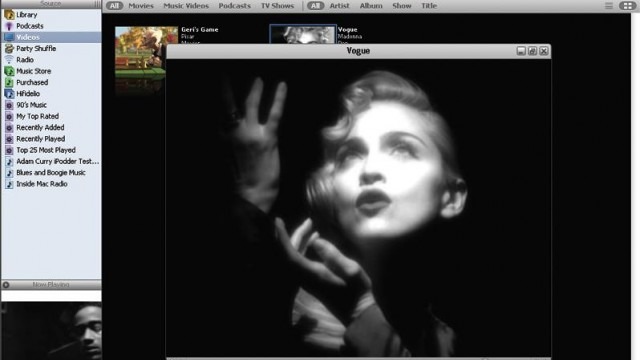Click Recently Played smart playlist icon

click(x=9, y=139)
